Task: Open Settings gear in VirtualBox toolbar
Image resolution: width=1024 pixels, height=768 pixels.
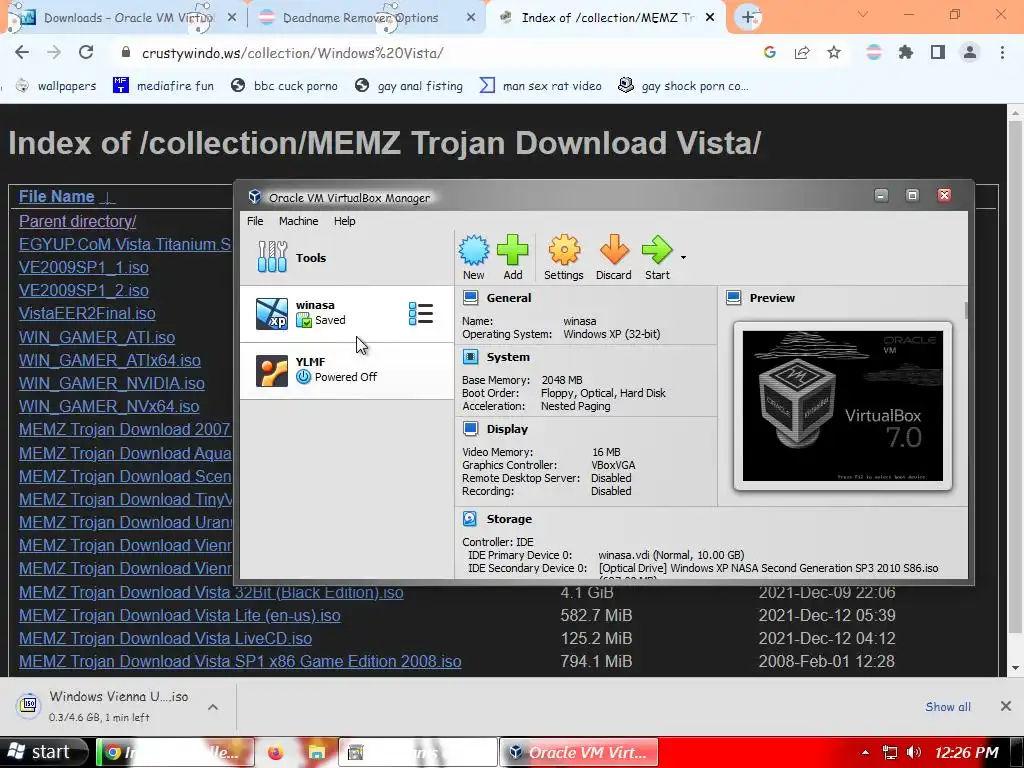Action: point(564,257)
